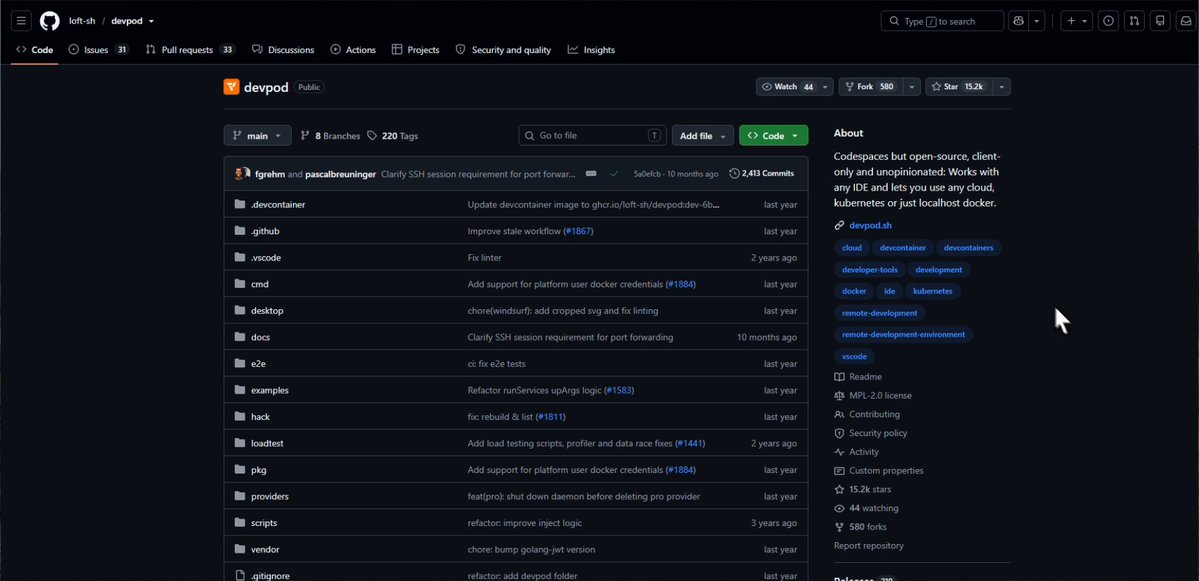Click the license scale icon
The height and width of the screenshot is (581, 1199).
pyautogui.click(x=840, y=395)
